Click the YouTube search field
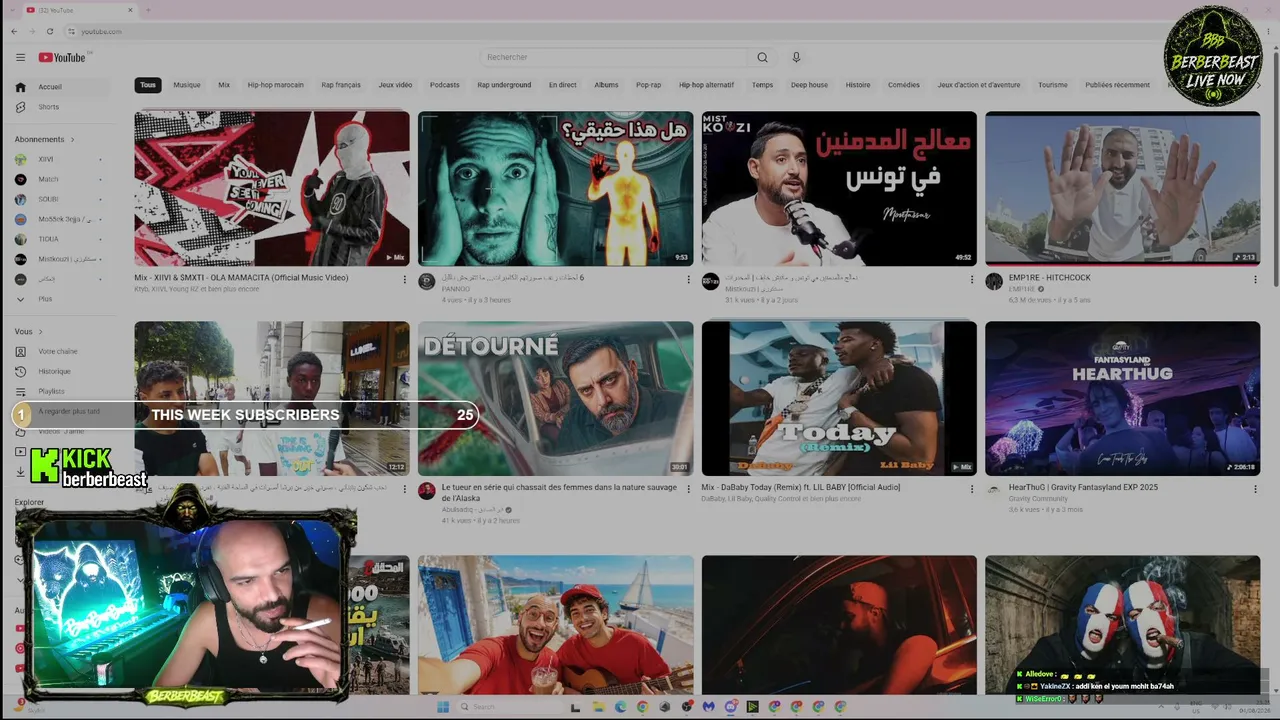 coord(615,57)
